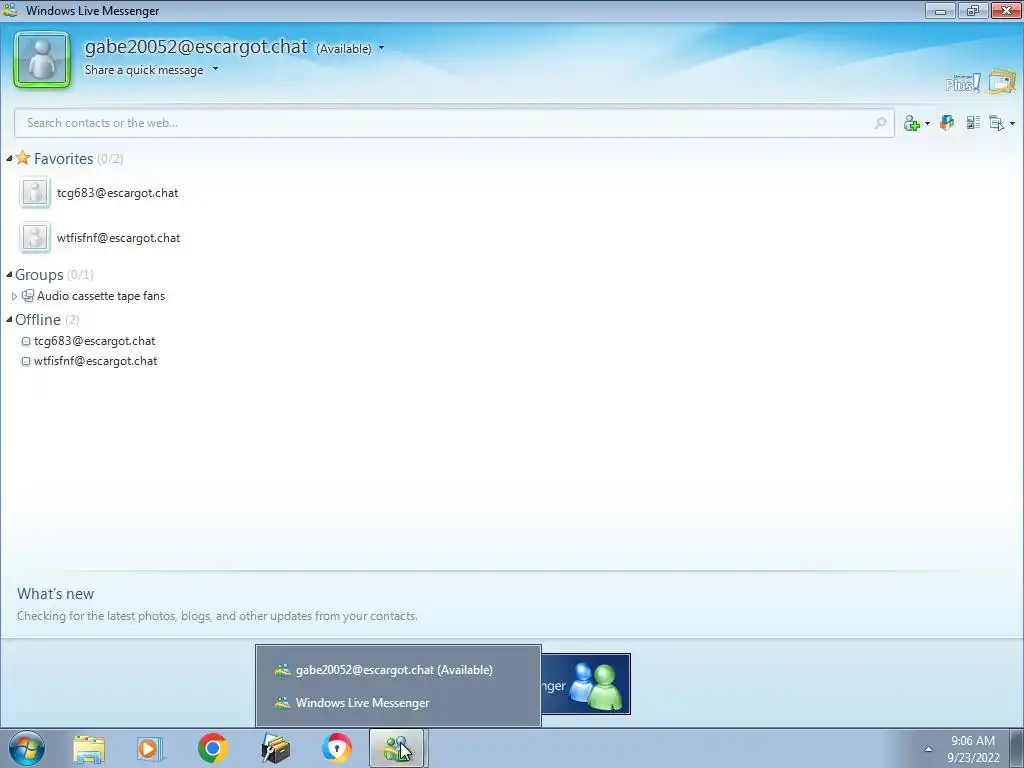Select wtfisfnf@escargot.chat under Offline
The width and height of the screenshot is (1024, 768).
pos(95,361)
